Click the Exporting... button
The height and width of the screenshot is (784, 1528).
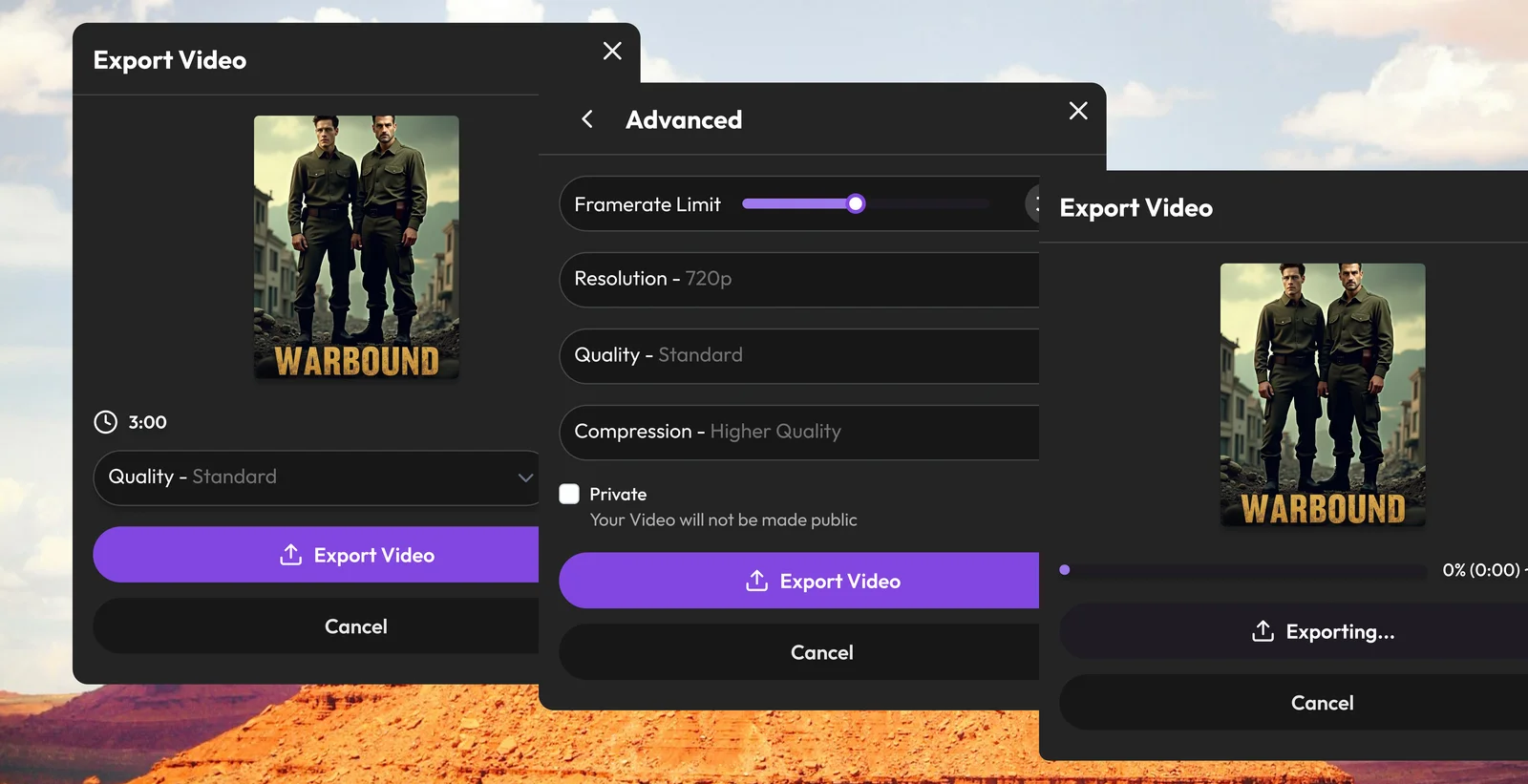(1294, 631)
